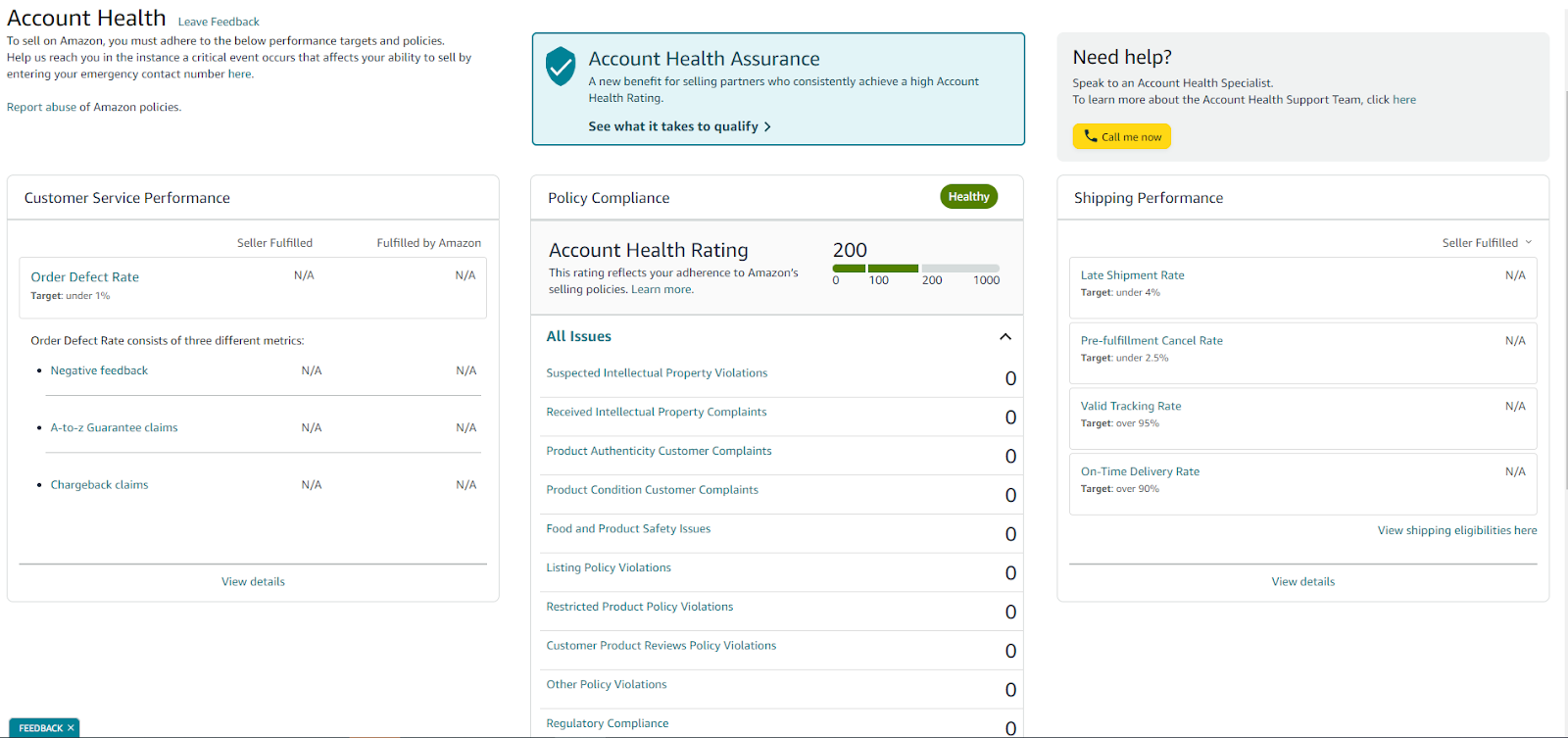Open the Leave Feedback link

219,22
